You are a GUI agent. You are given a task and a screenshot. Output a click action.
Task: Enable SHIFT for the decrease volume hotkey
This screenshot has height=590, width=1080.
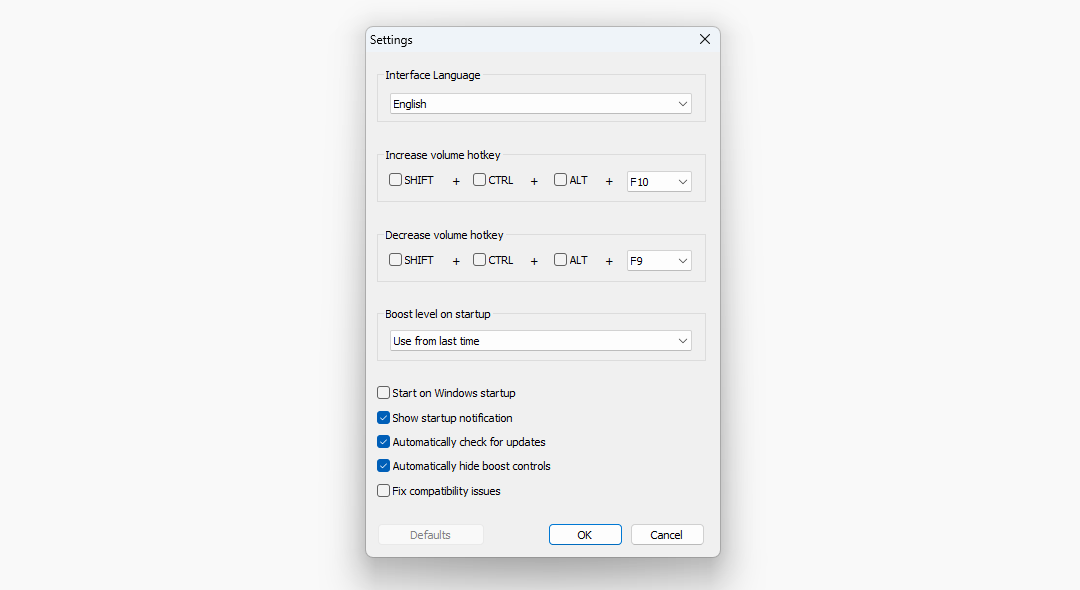pos(395,259)
